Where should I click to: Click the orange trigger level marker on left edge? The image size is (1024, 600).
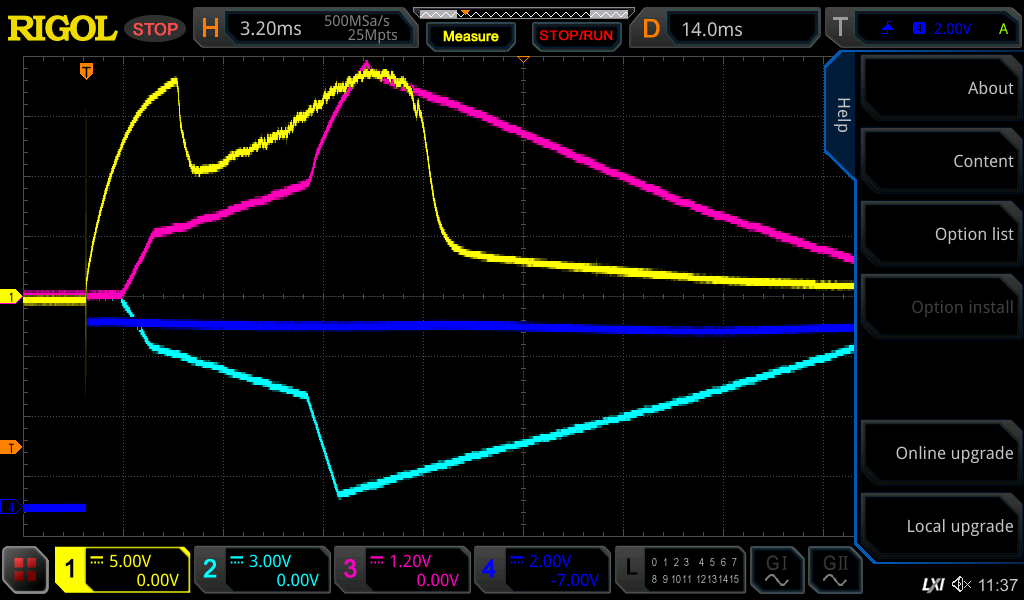(x=11, y=446)
